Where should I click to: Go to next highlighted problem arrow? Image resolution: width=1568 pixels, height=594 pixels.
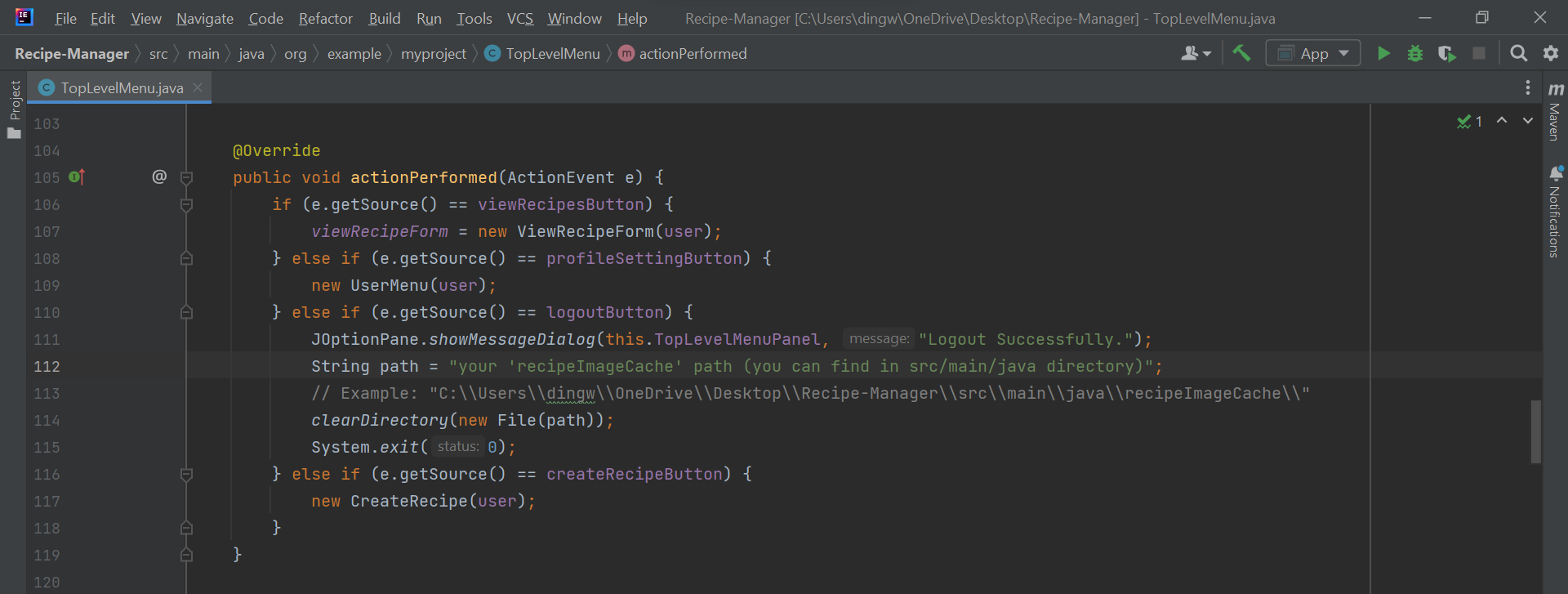pos(1527,121)
